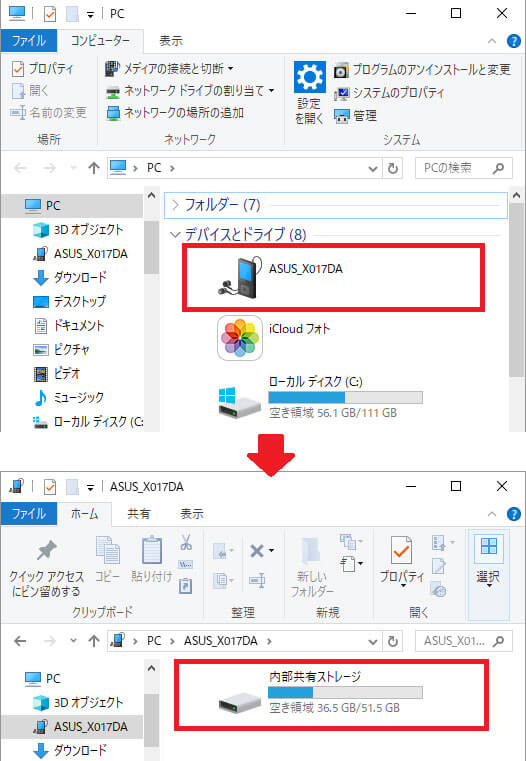526x761 pixels.
Task: Select デスクトップ in sidebar
Action: 69,301
